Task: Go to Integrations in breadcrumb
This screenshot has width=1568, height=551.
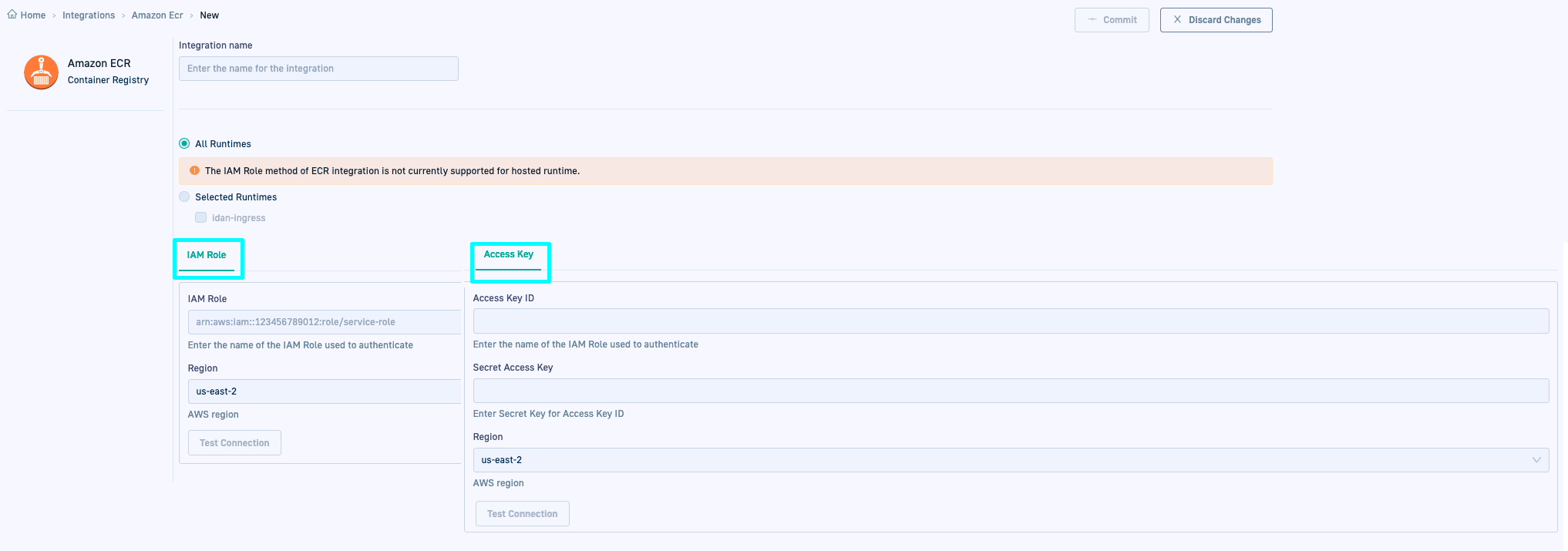Action: coord(89,15)
